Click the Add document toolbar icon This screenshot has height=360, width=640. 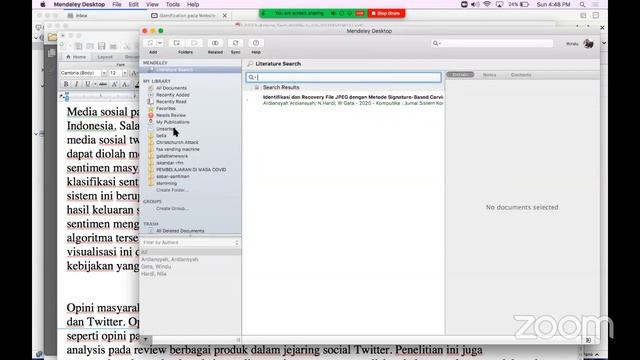click(x=150, y=43)
